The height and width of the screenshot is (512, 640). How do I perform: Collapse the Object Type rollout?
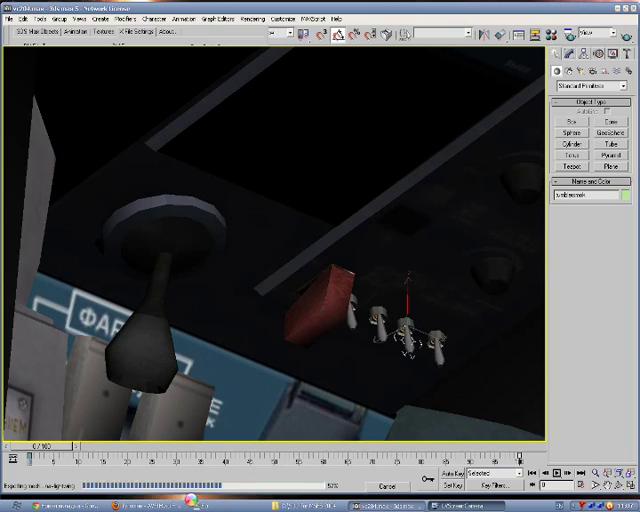pos(591,102)
